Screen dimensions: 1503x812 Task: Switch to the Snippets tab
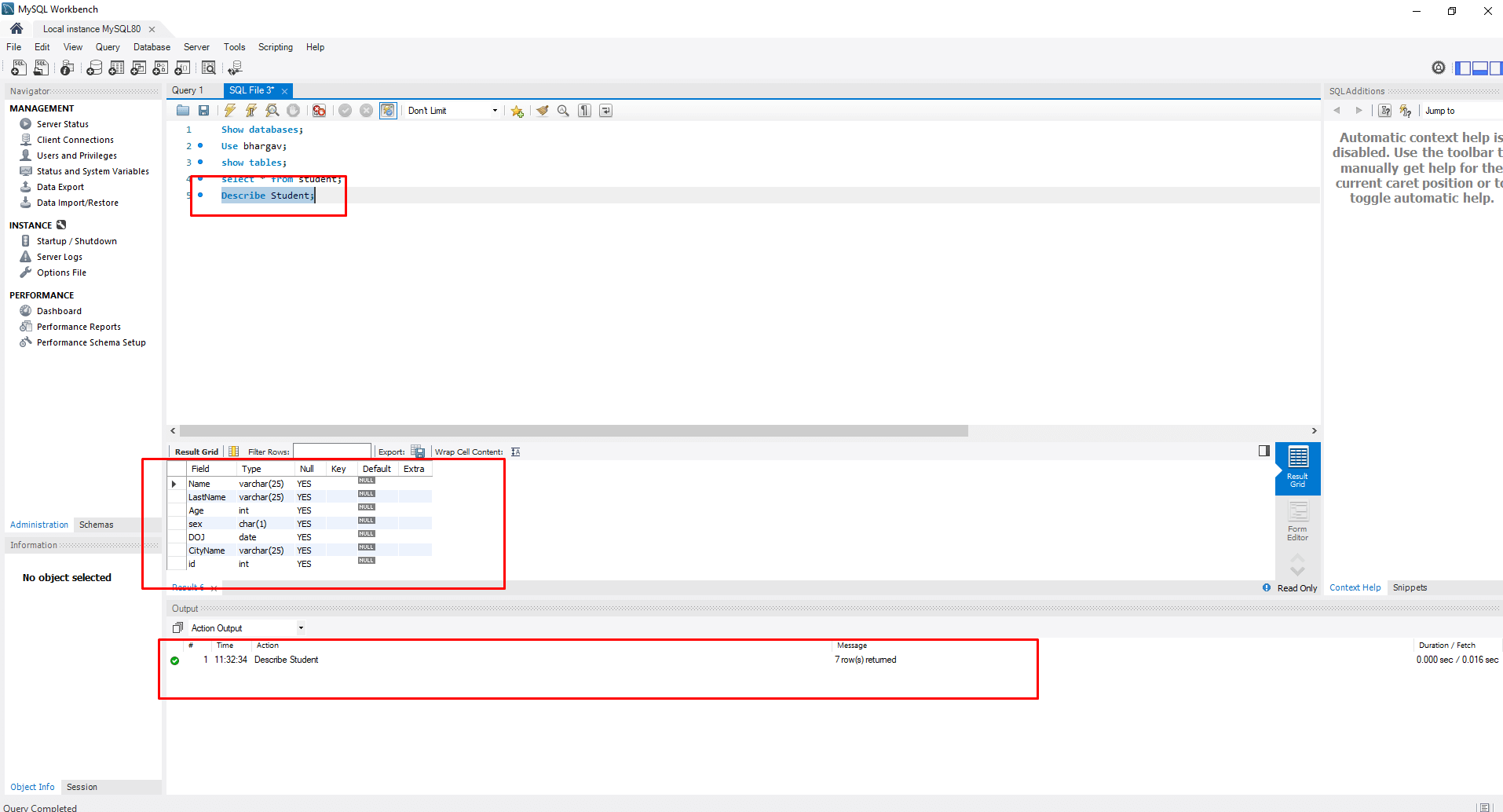pos(1410,587)
